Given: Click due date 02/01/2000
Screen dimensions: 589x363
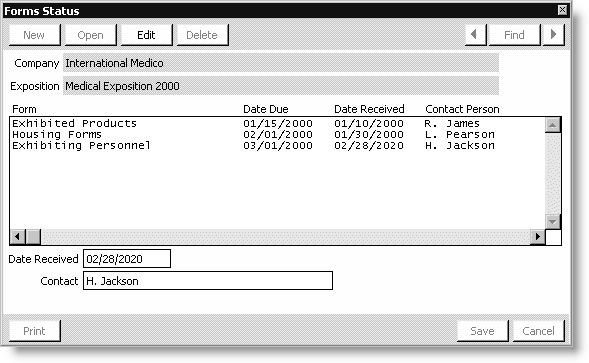Looking at the screenshot, I should coord(278,135).
